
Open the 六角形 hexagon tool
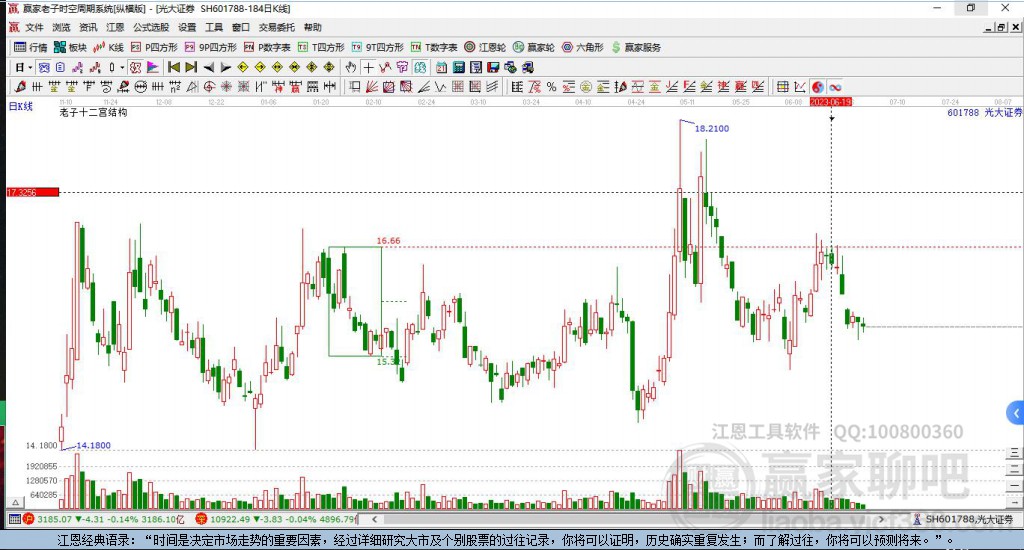[583, 47]
